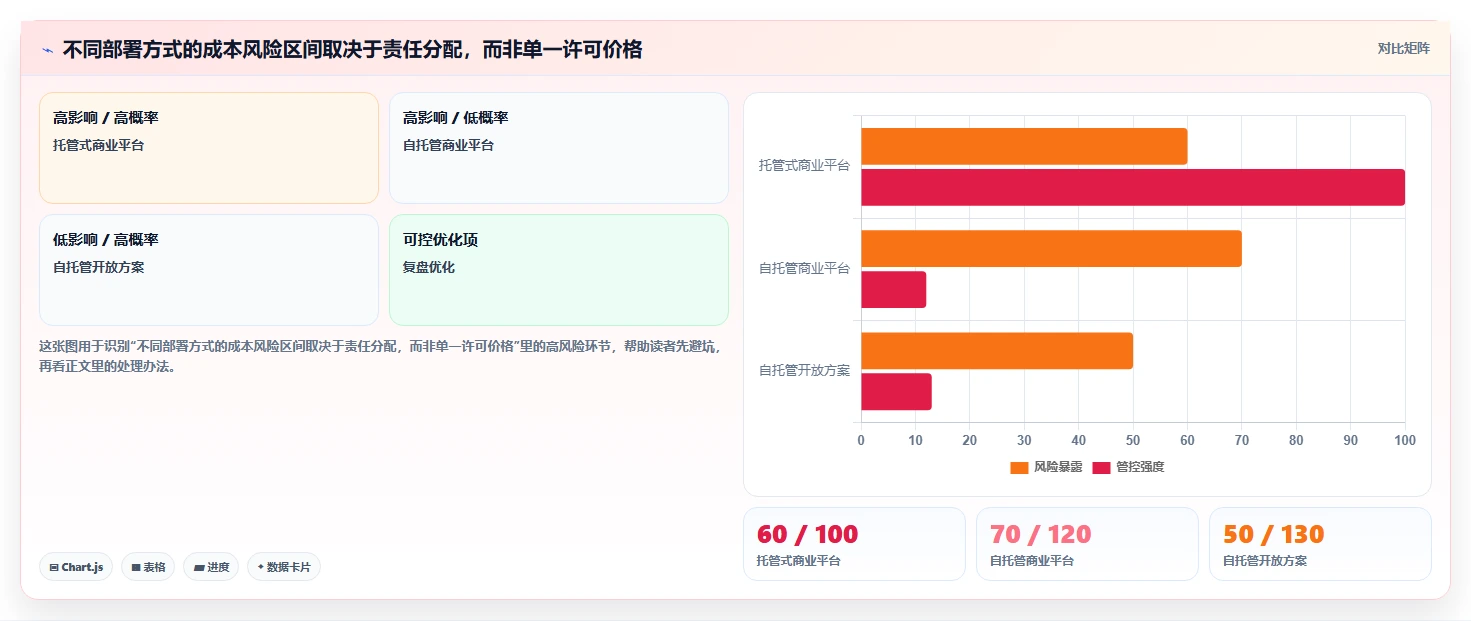The image size is (1471, 621).
Task: Click y-axis label 自托管开放方案 in chart
Action: (804, 370)
